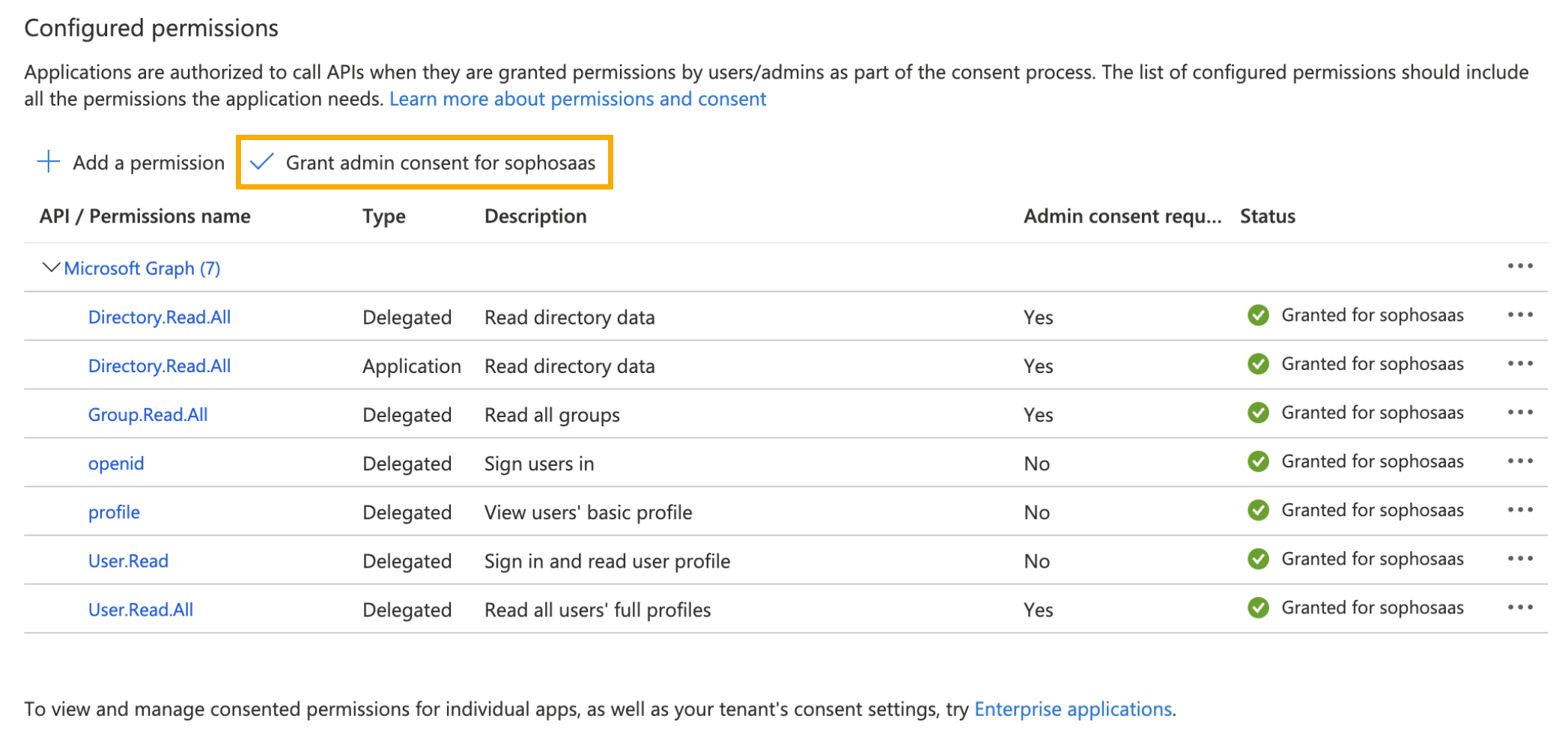Click the ellipsis icon on Microsoft Graph row
Image resolution: width=1568 pixels, height=734 pixels.
pyautogui.click(x=1522, y=267)
